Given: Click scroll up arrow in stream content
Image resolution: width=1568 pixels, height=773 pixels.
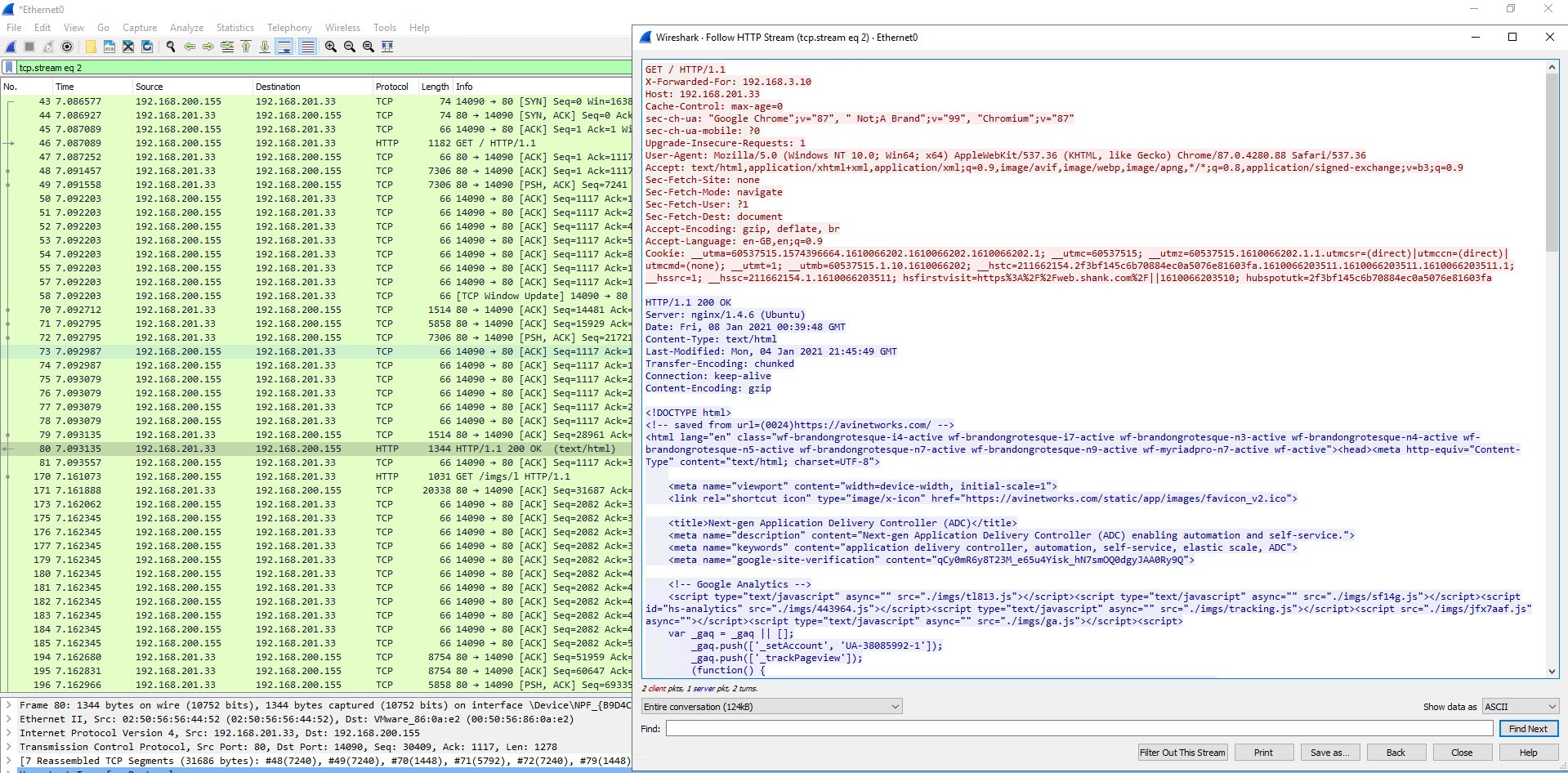Looking at the screenshot, I should 1552,68.
